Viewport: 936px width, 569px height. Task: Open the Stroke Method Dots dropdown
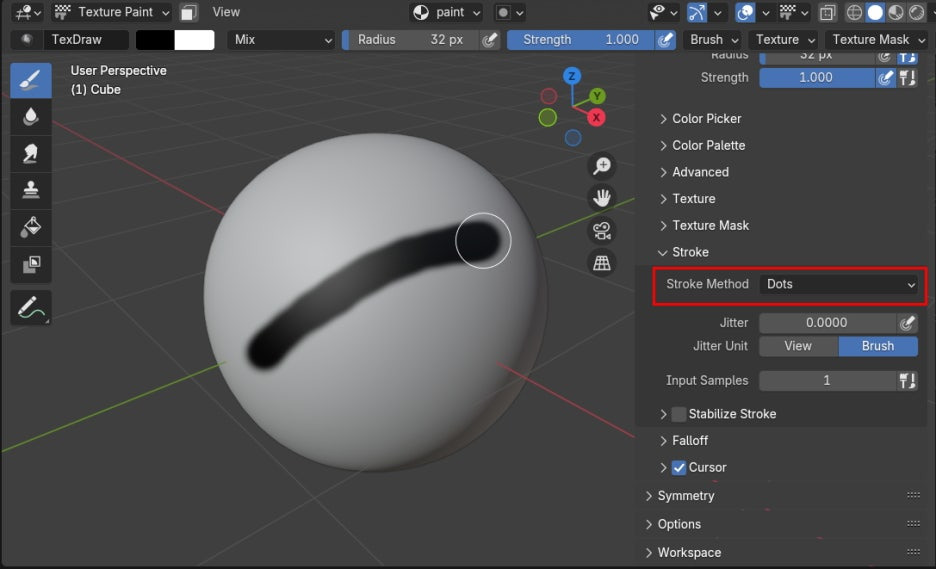pyautogui.click(x=839, y=284)
